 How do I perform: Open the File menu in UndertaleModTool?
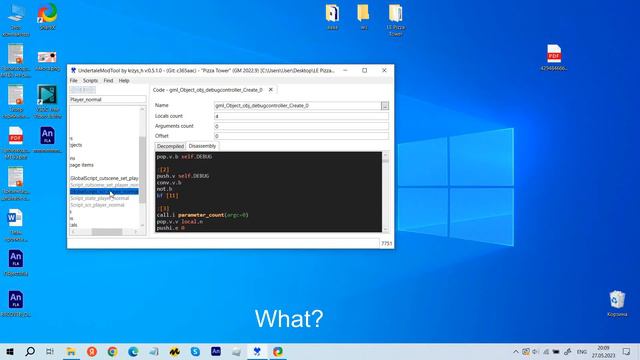[73, 81]
